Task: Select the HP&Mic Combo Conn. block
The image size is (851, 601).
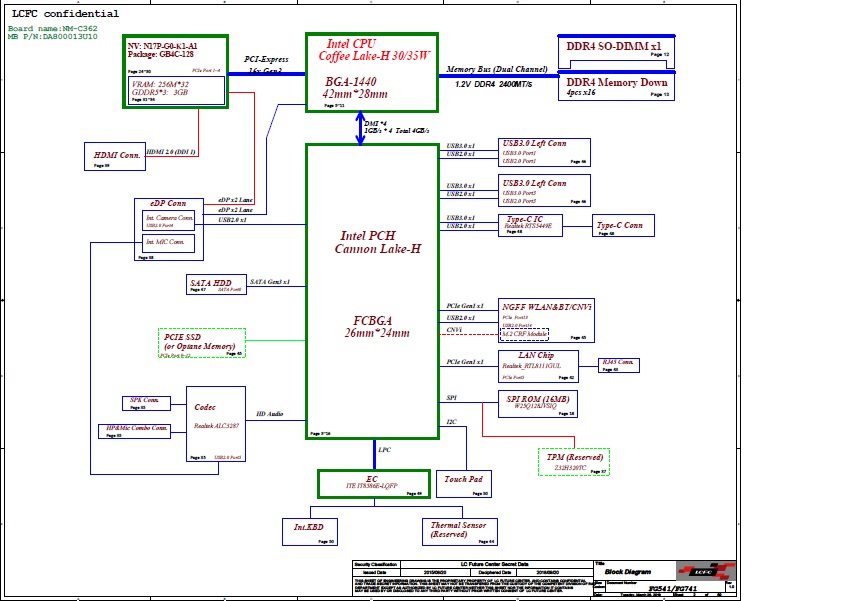Action: tap(135, 431)
